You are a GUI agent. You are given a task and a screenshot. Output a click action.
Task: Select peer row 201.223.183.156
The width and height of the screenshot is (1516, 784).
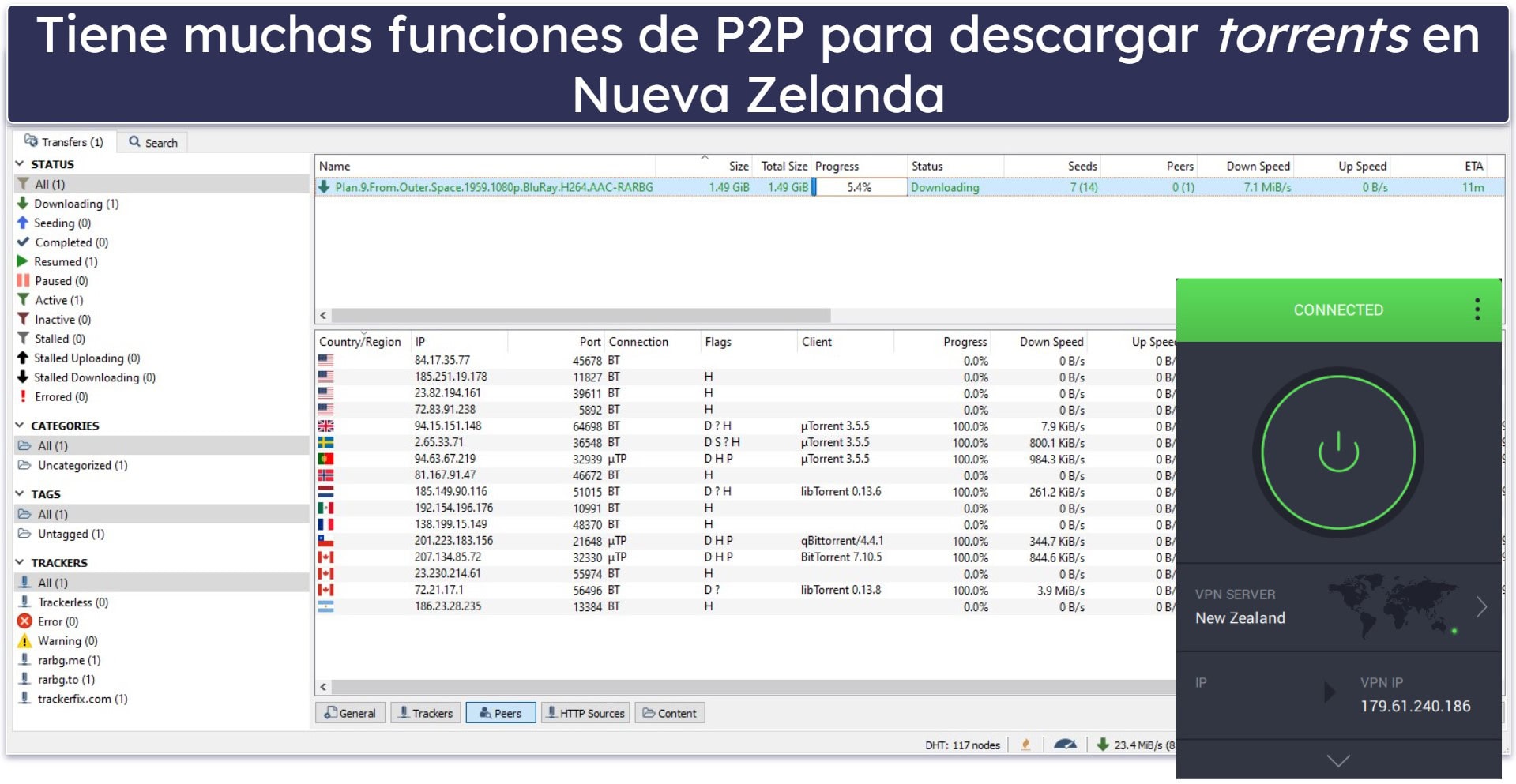coord(745,541)
